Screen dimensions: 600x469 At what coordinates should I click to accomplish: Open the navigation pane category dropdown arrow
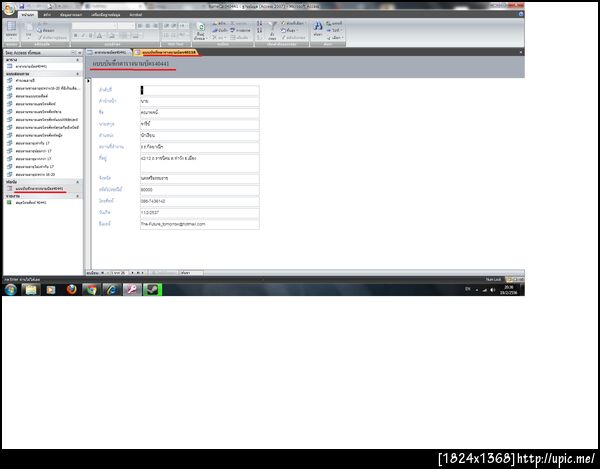click(x=73, y=52)
